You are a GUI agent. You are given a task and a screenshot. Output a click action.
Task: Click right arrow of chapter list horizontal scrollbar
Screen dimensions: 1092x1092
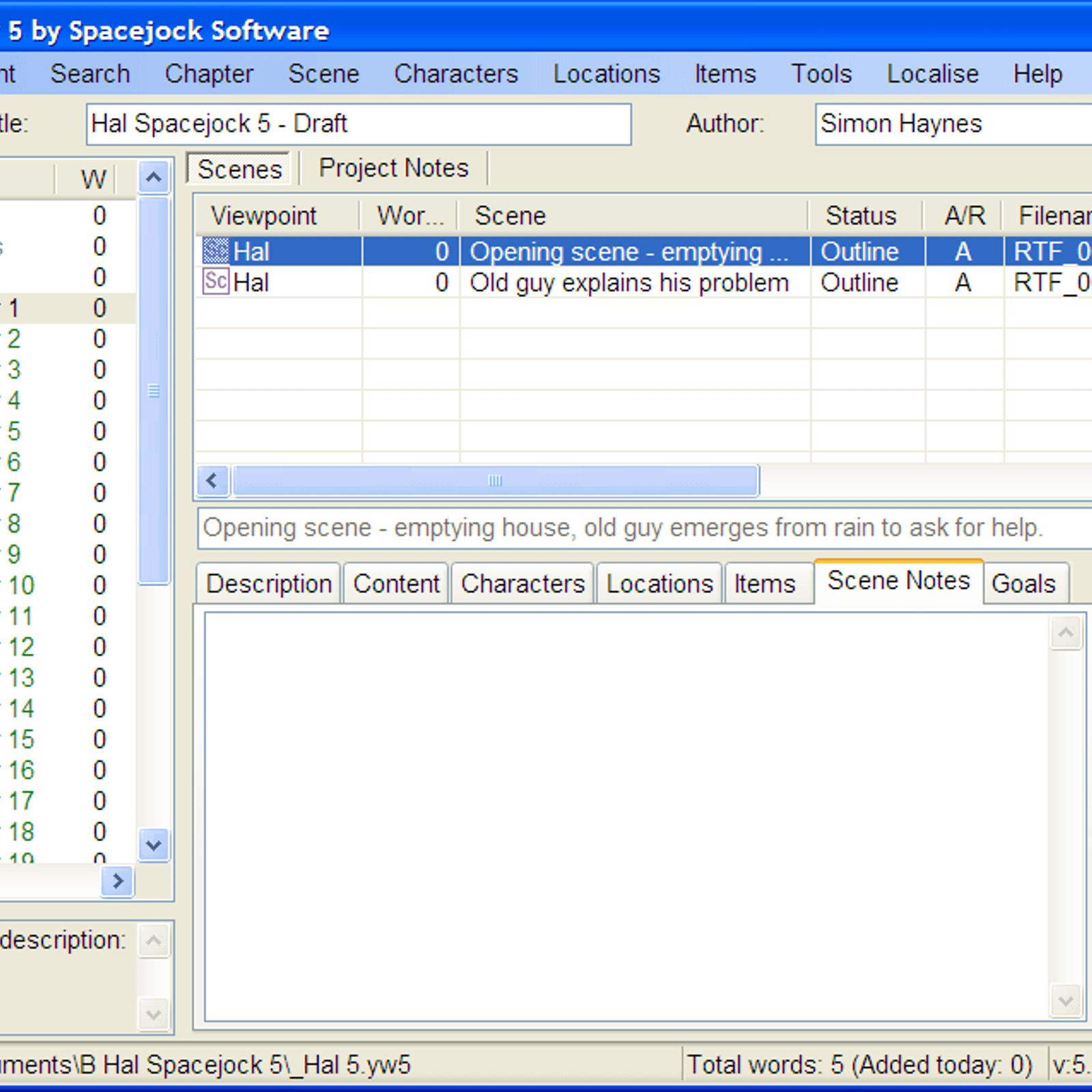tap(117, 880)
